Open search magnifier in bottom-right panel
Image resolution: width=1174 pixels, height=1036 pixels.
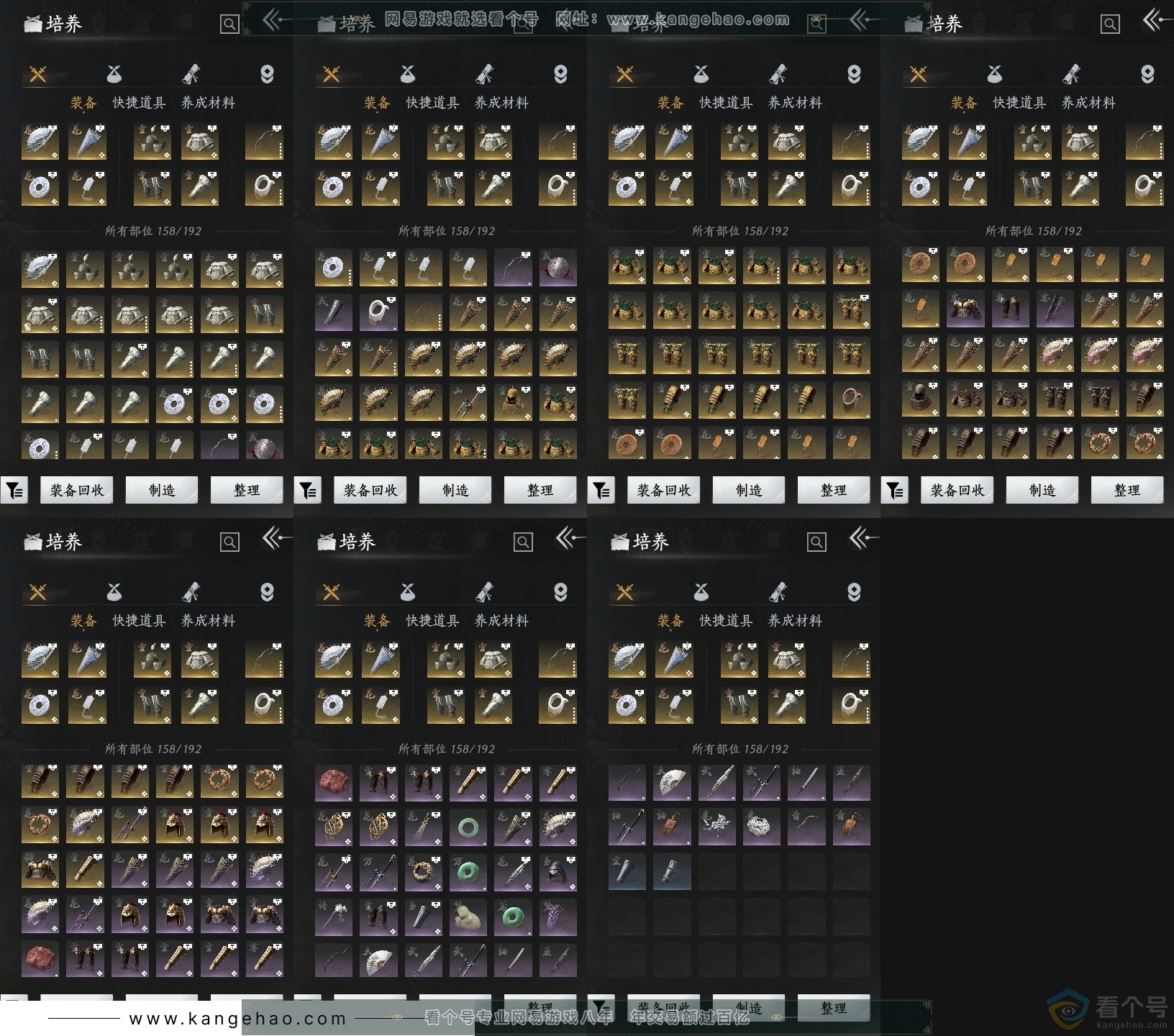[816, 542]
